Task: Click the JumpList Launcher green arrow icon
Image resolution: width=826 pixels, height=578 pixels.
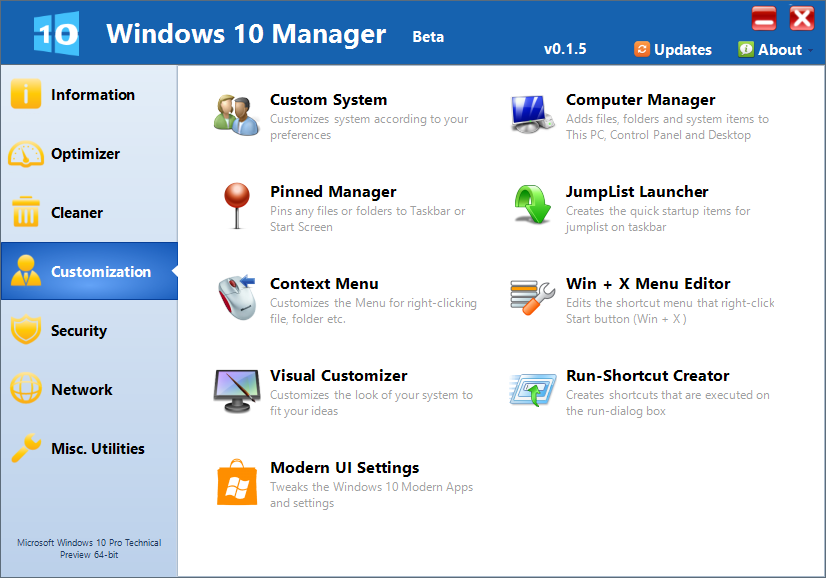Action: 533,204
